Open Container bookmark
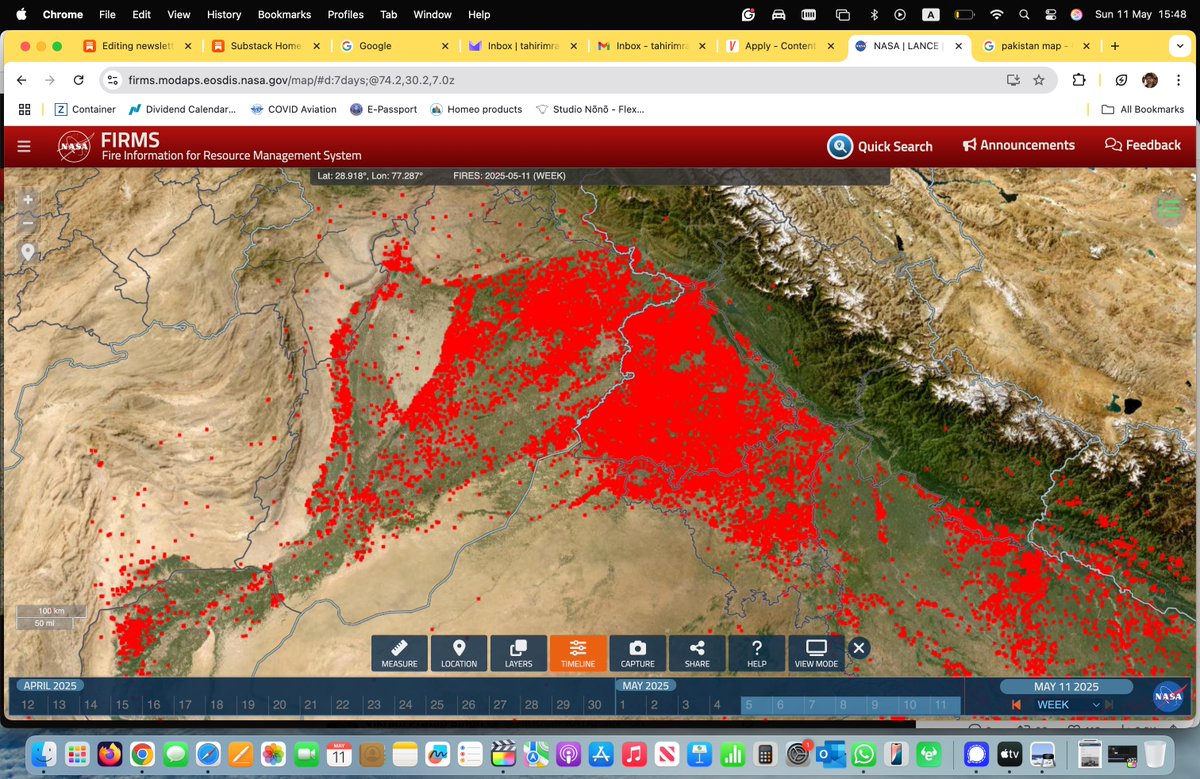Viewport: 1200px width, 779px height. click(x=85, y=109)
